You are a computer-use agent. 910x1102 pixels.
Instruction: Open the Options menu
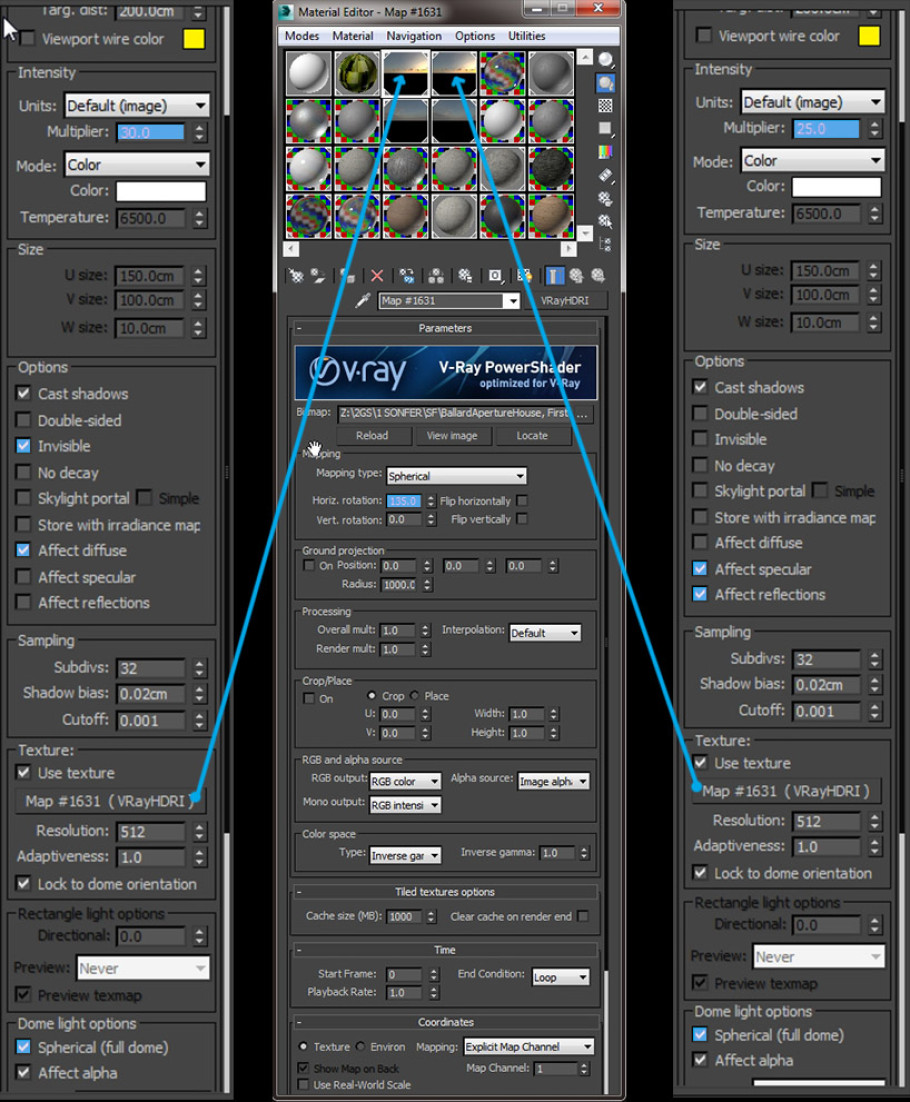point(475,36)
